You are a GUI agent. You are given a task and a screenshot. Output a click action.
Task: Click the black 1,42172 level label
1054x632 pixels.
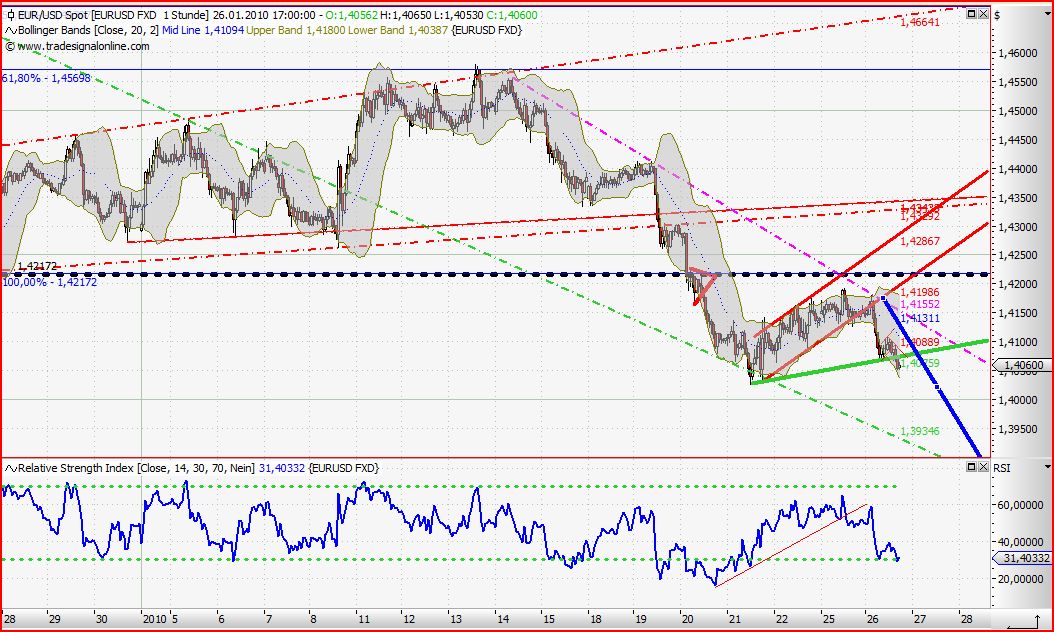[x=38, y=266]
